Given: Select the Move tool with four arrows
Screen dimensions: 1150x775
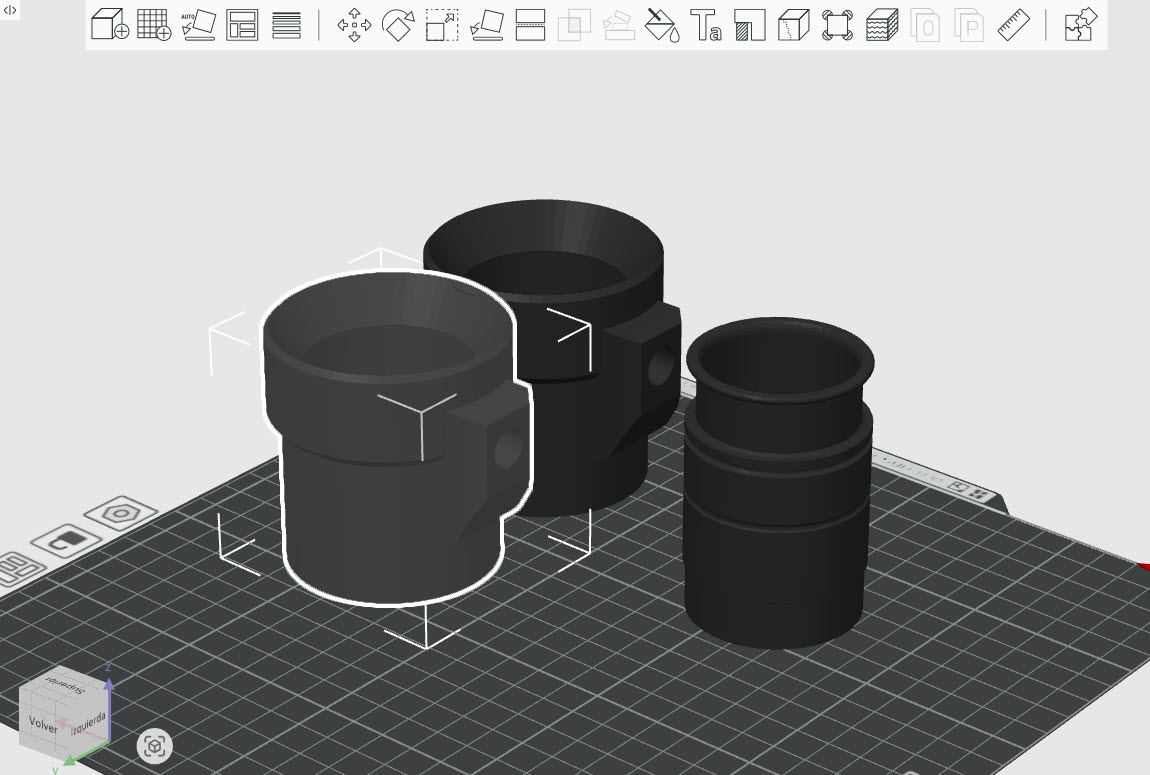Looking at the screenshot, I should point(354,25).
